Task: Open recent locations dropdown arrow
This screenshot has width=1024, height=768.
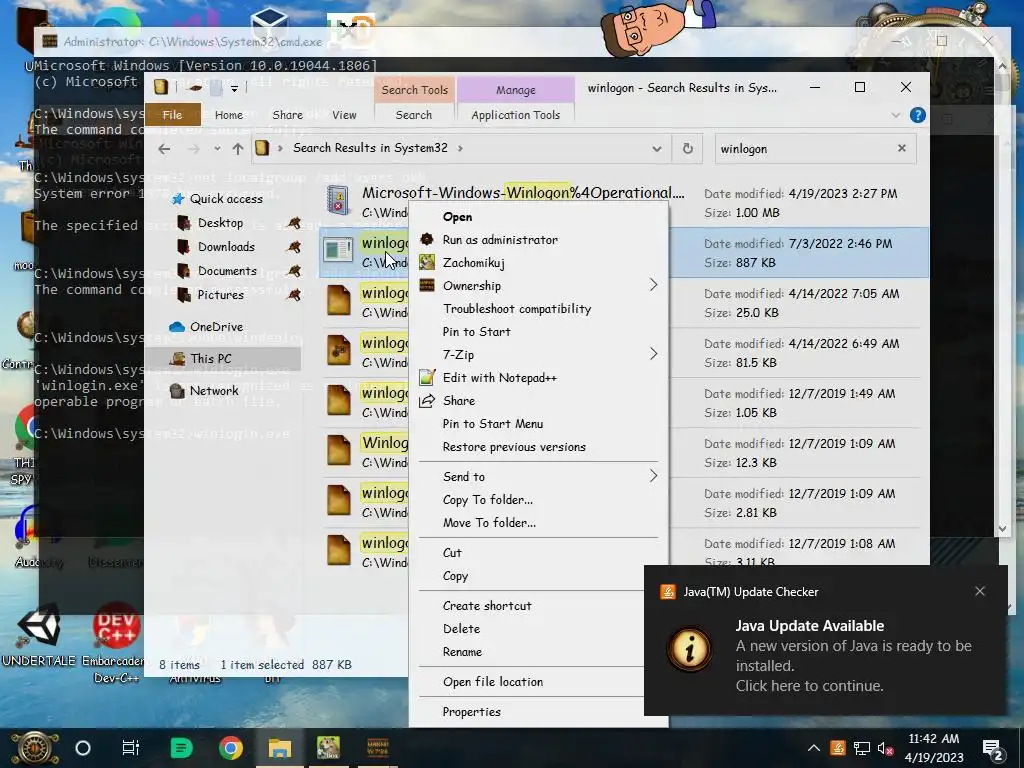Action: pyautogui.click(x=217, y=149)
